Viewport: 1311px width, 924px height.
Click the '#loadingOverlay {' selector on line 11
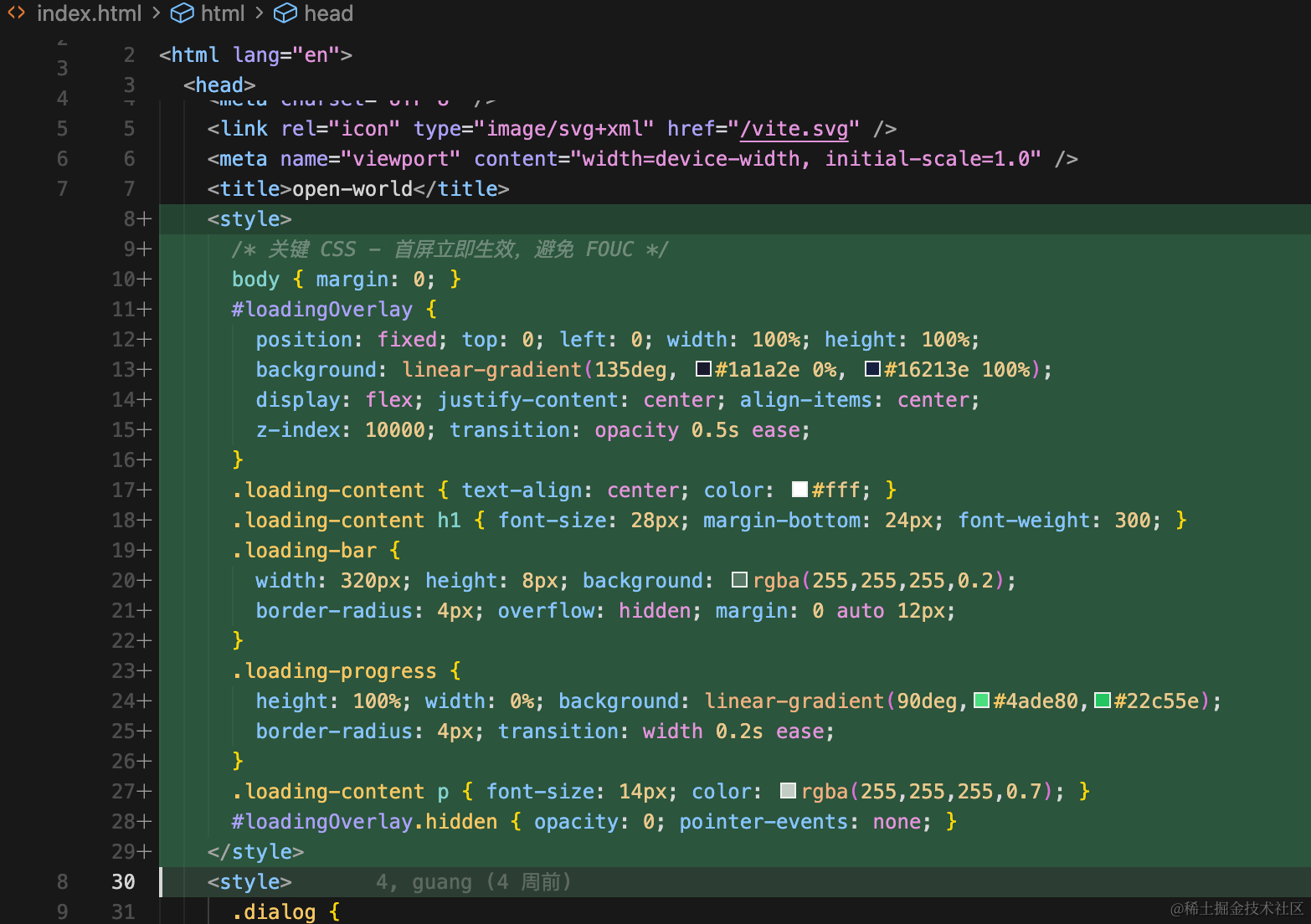(x=334, y=310)
